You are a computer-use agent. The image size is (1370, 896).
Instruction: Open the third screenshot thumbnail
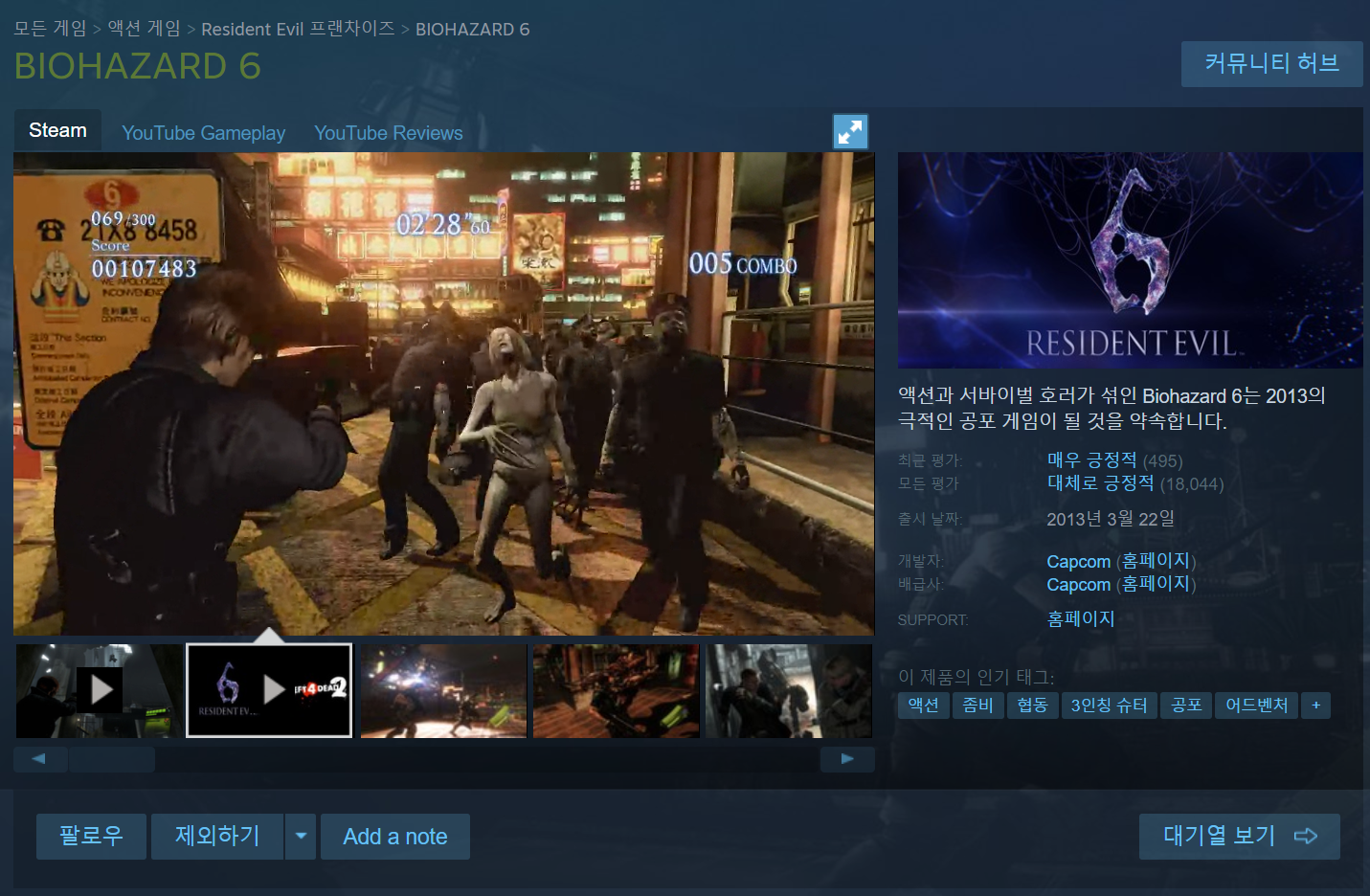click(443, 690)
